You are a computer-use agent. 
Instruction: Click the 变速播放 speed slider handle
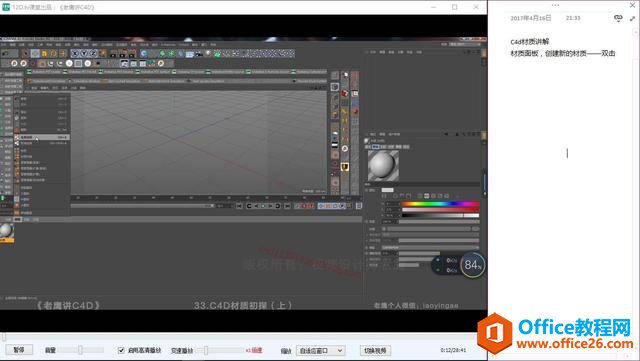pos(206,350)
